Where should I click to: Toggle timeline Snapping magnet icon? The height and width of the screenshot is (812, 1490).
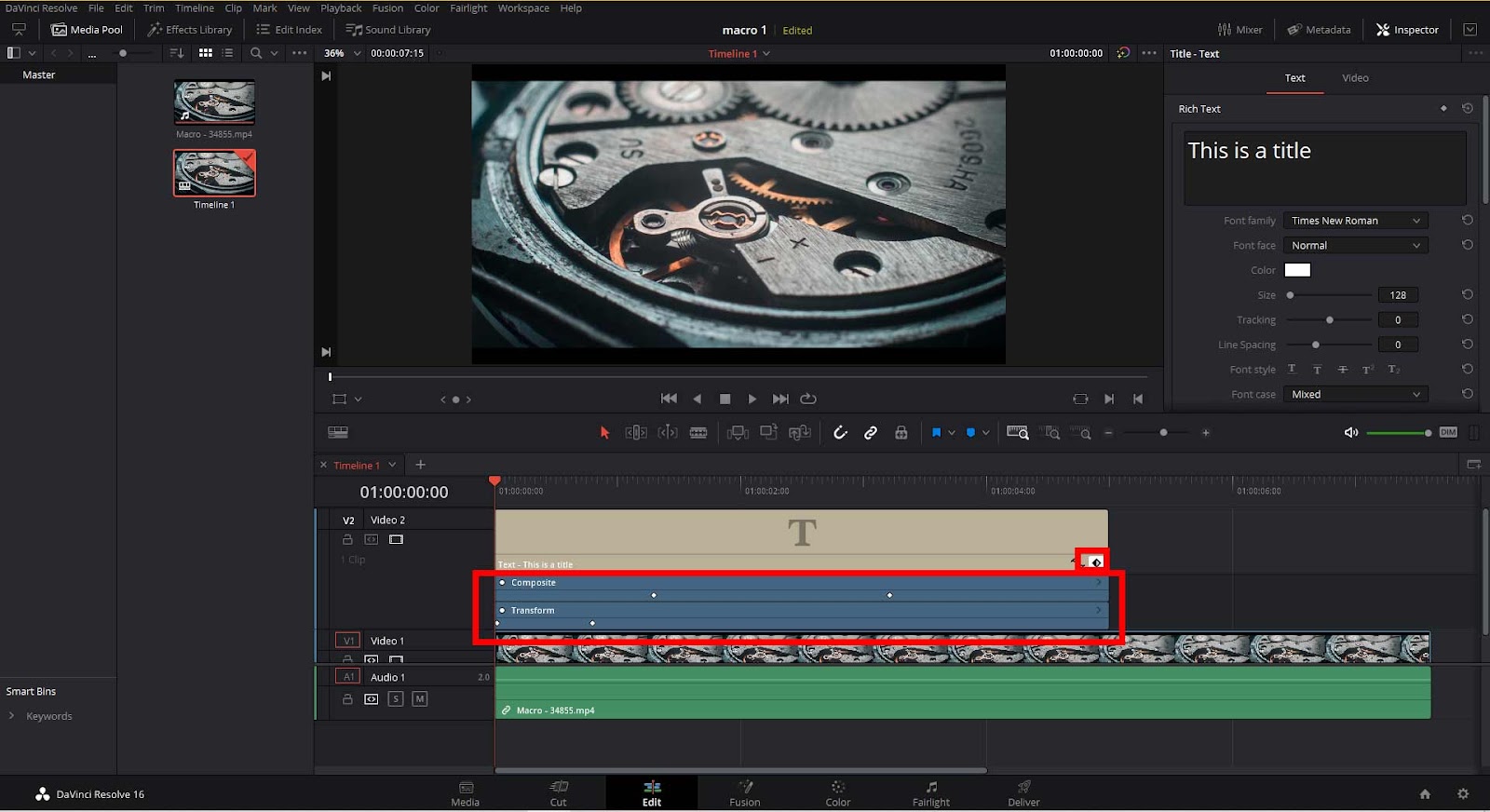(840, 432)
